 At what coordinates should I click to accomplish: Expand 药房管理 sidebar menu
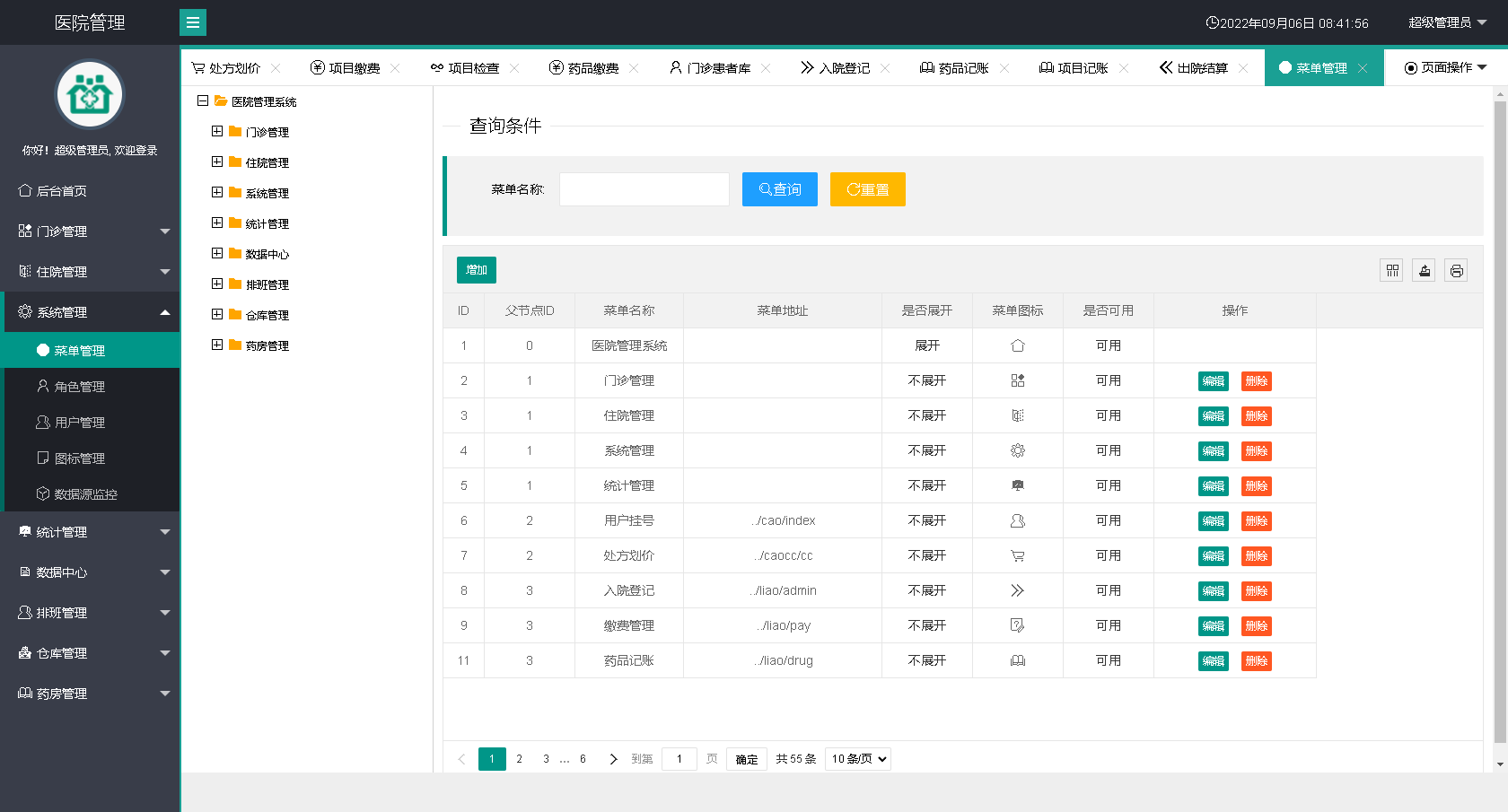(x=90, y=693)
